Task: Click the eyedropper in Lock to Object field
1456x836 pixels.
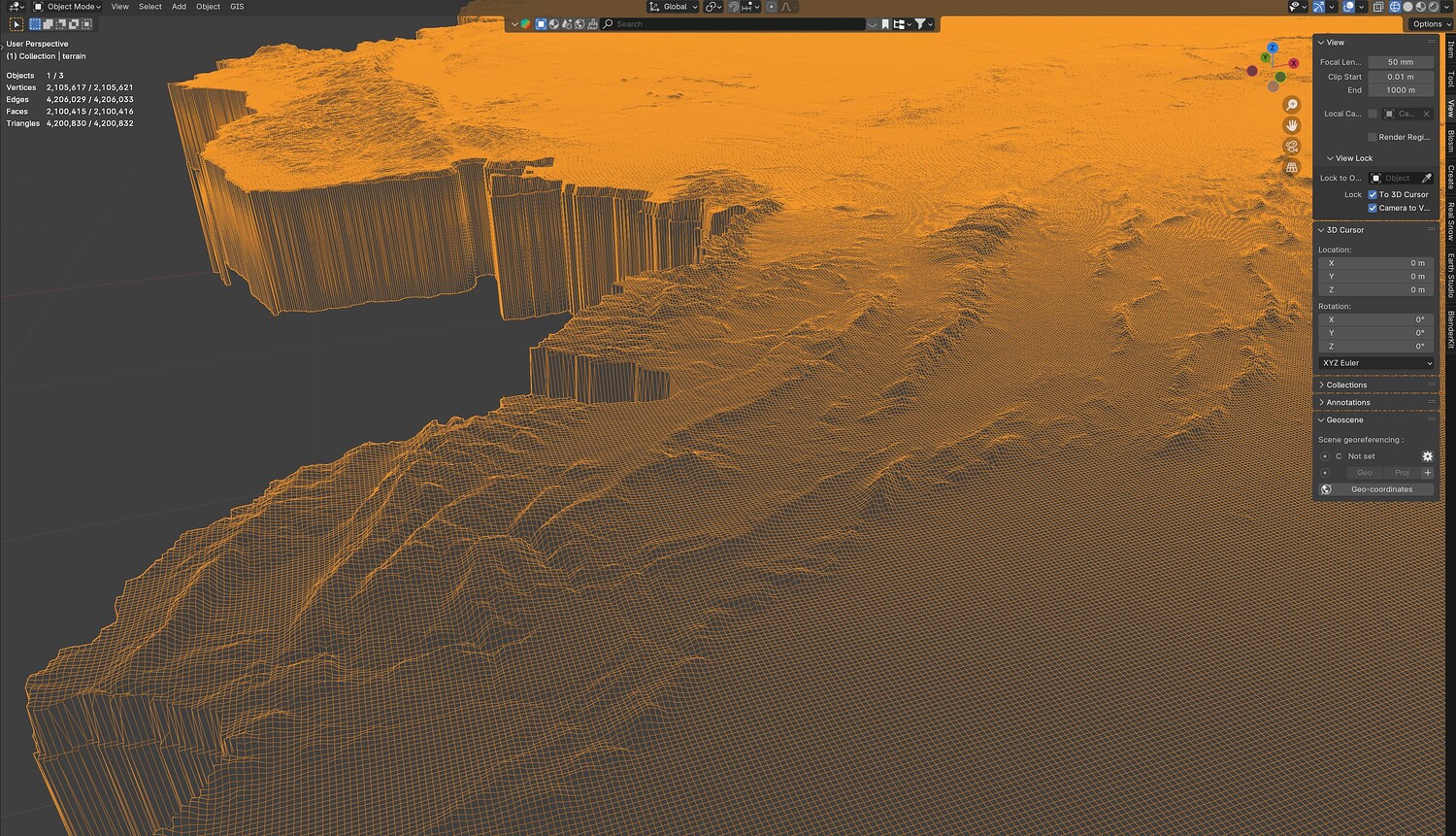Action: coord(1426,179)
